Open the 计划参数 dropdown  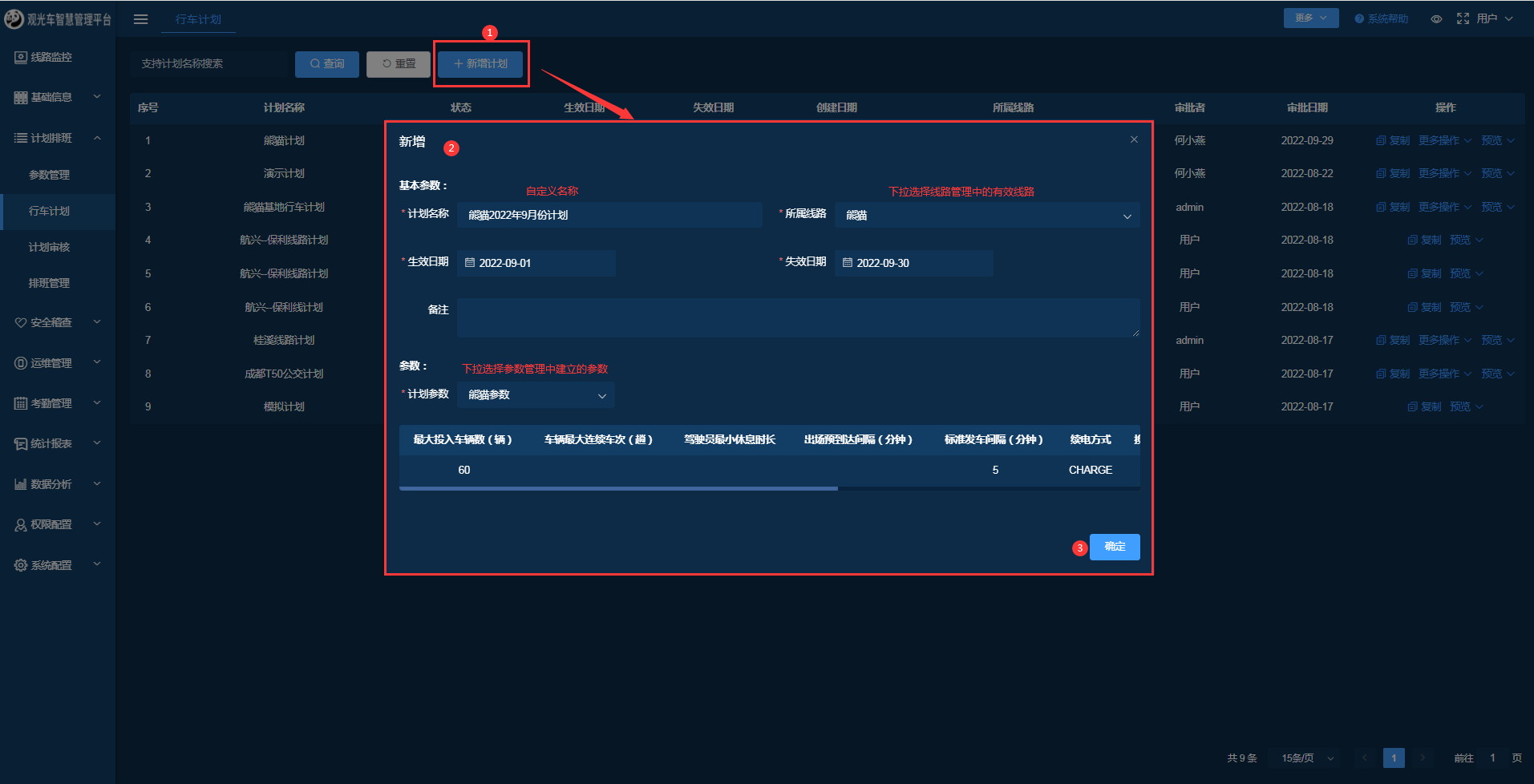(536, 395)
